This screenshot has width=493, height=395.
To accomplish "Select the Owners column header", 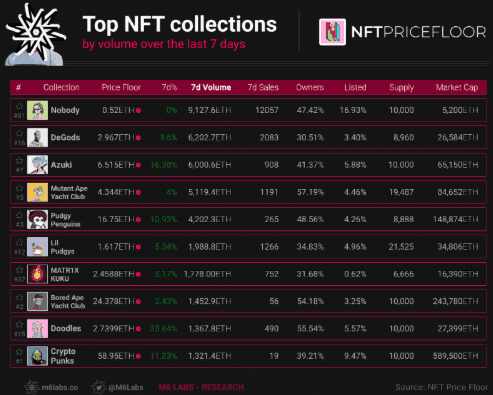I will [x=310, y=87].
